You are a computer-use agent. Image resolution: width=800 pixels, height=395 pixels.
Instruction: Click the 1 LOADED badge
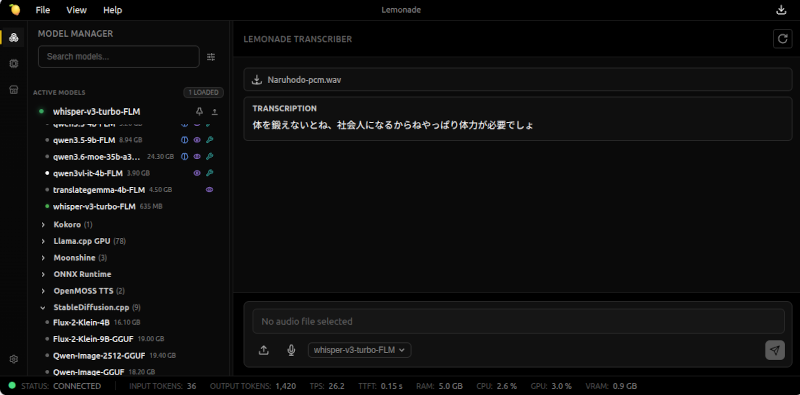(x=204, y=92)
